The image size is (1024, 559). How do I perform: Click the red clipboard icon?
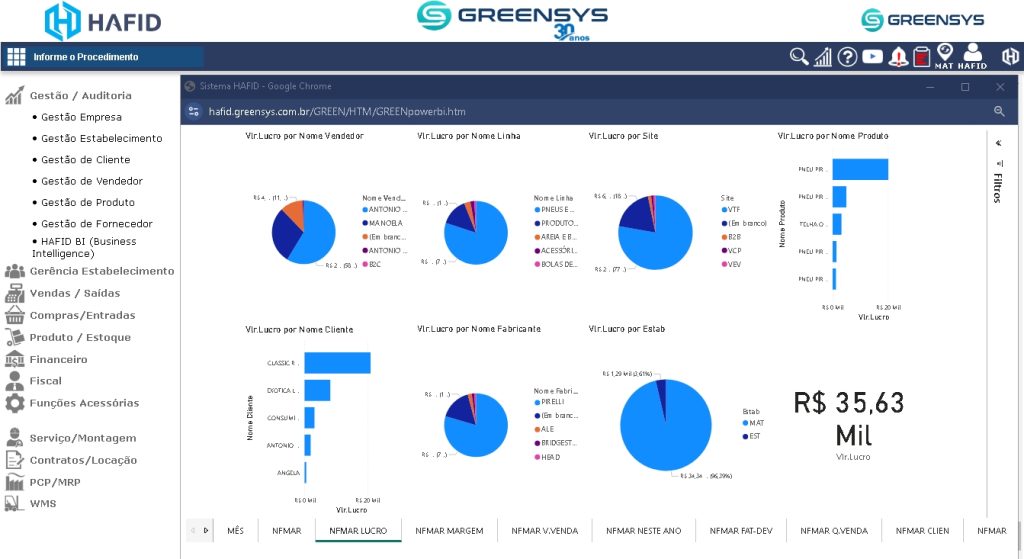click(x=922, y=57)
